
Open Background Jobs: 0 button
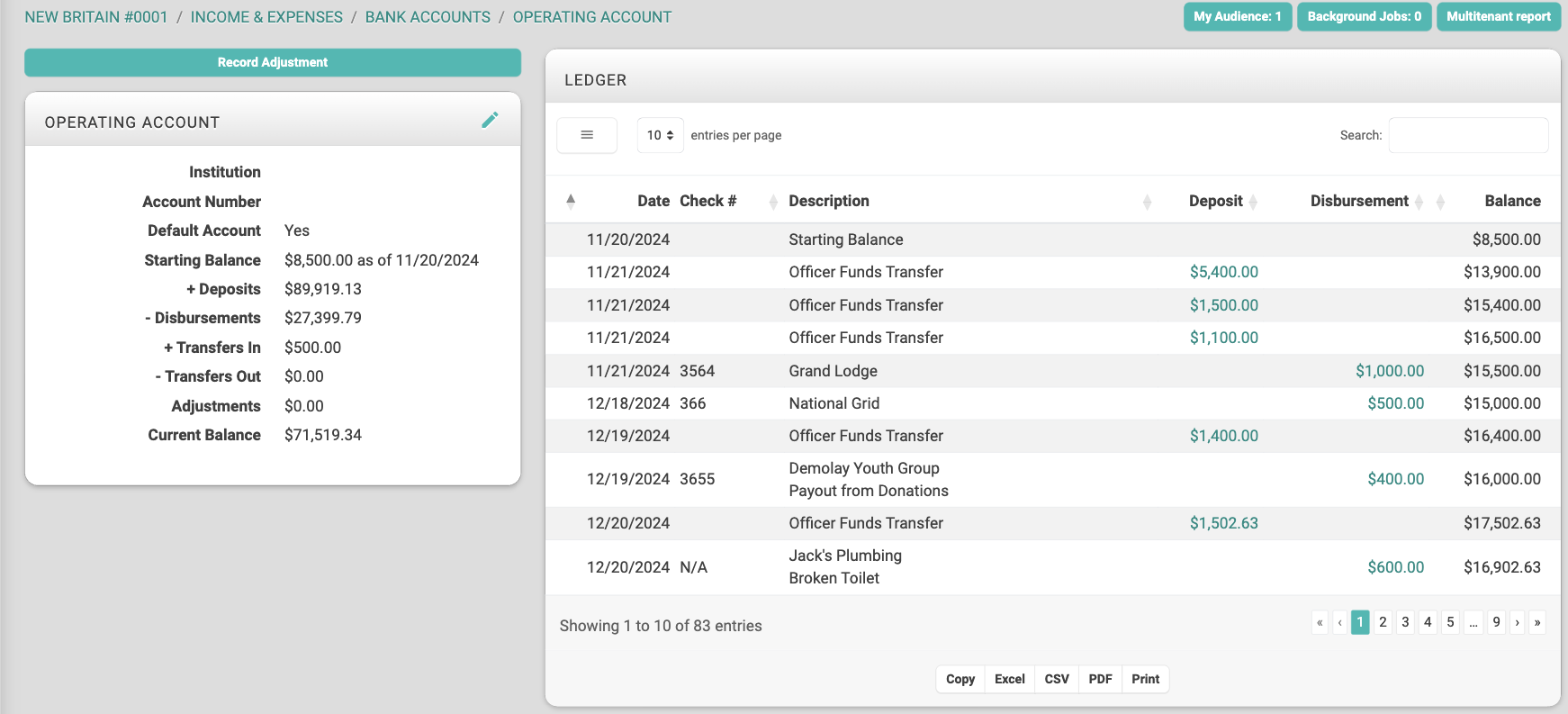click(x=1364, y=17)
